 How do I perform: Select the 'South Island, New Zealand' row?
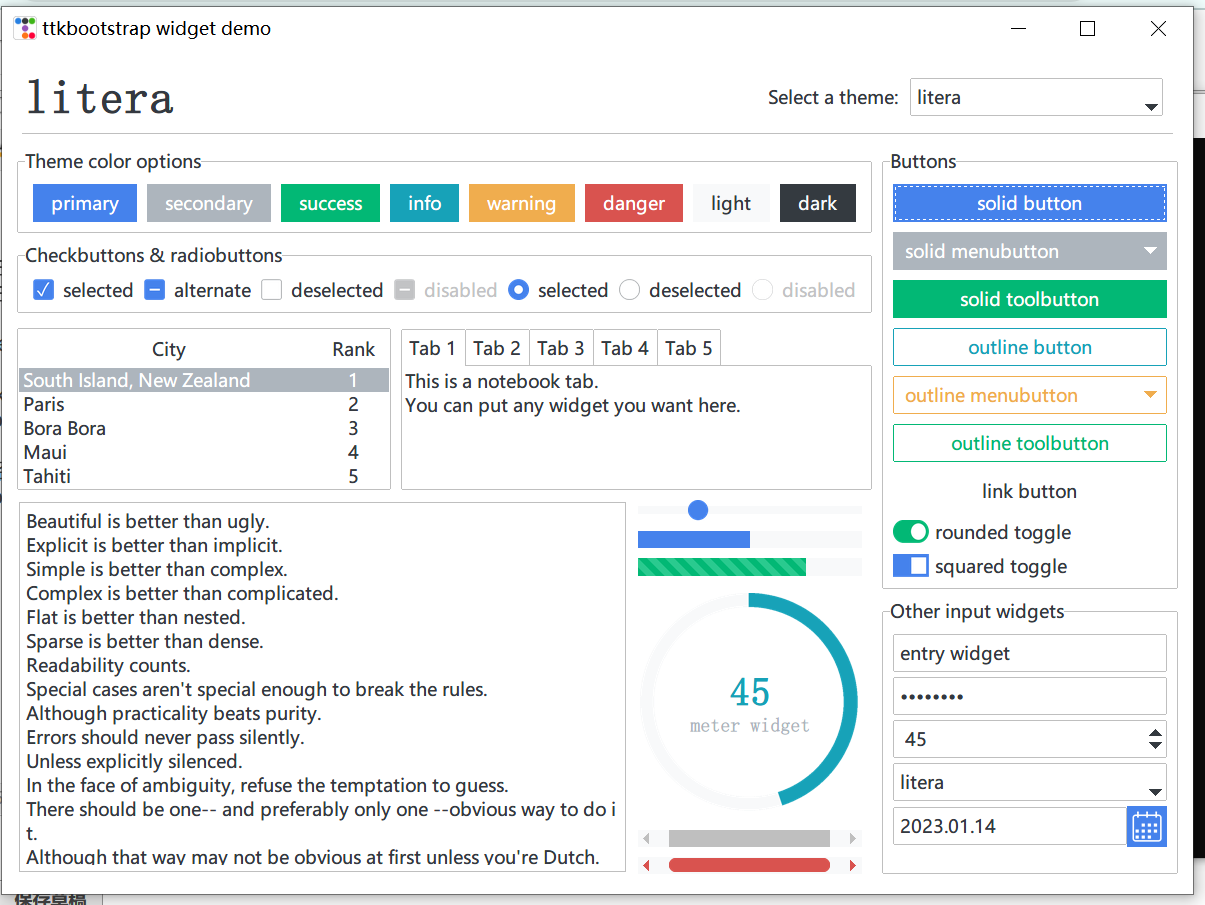point(204,380)
